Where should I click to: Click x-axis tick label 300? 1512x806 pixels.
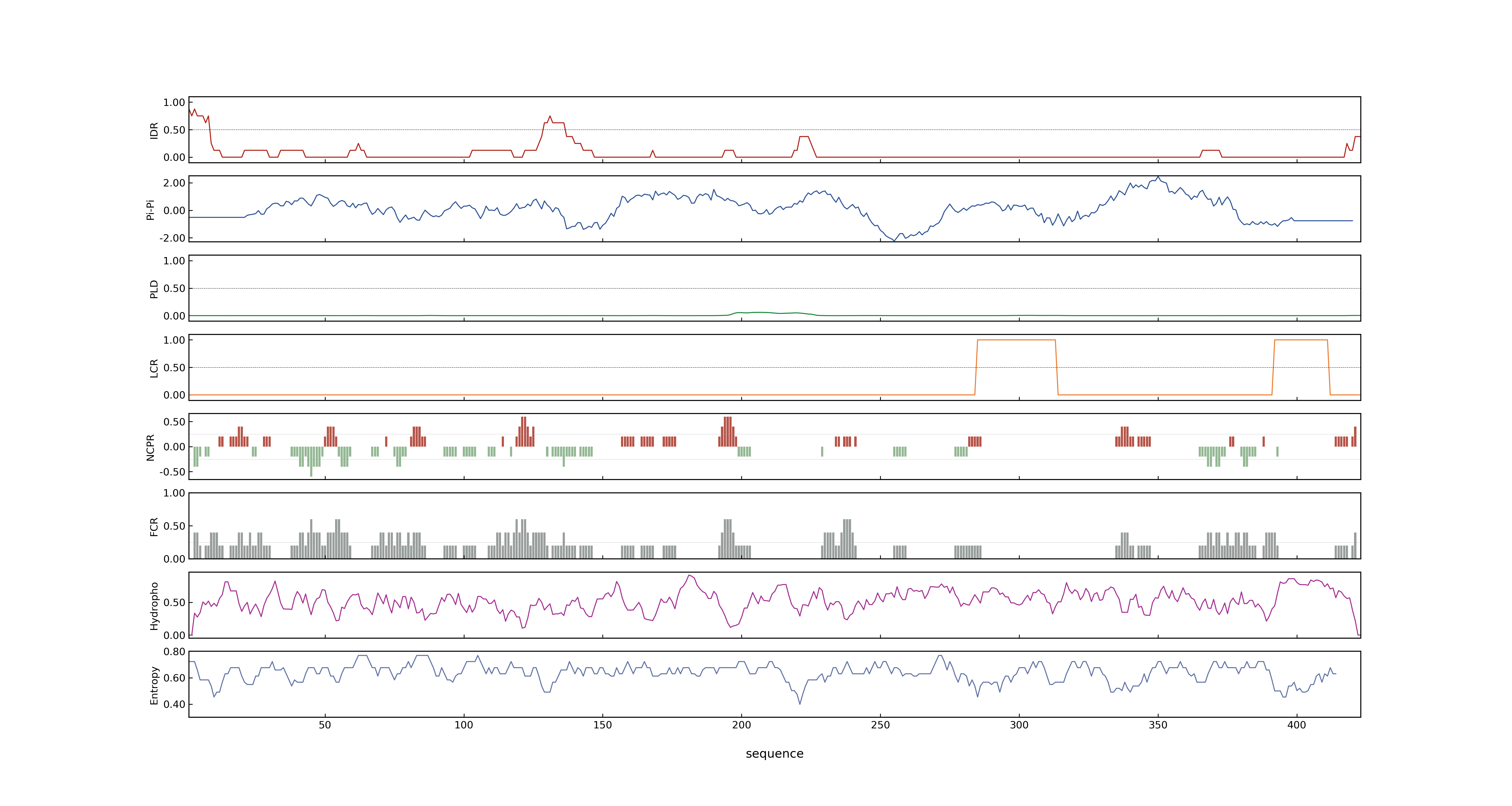point(1019,725)
